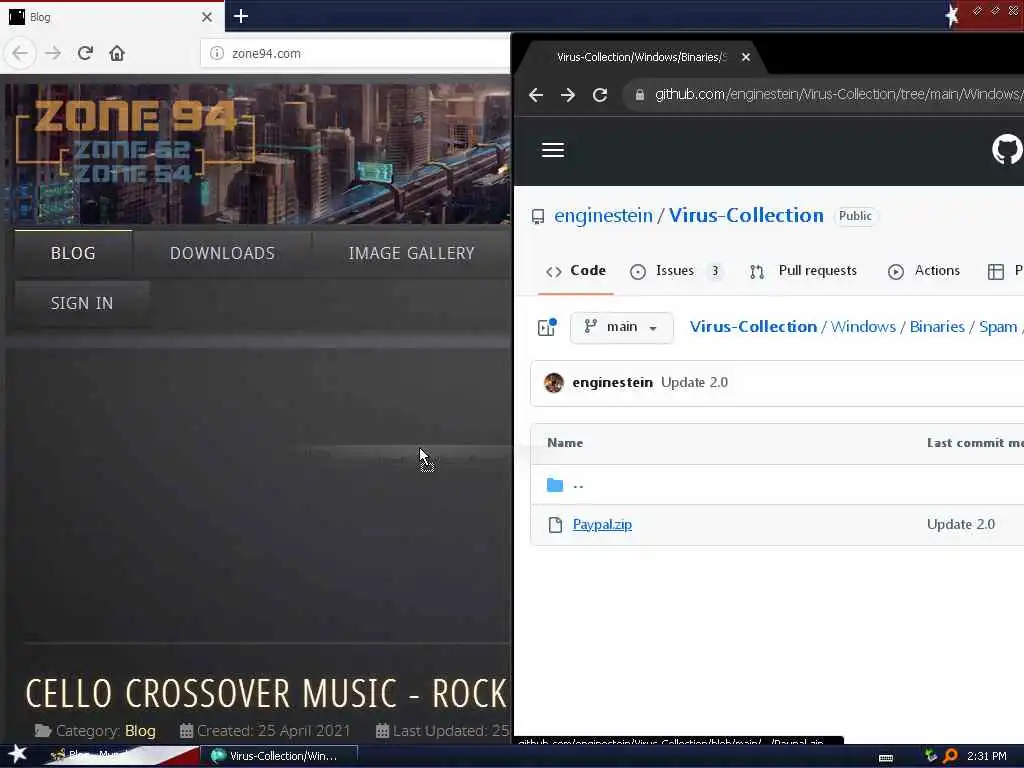1024x768 pixels.
Task: Click the SIGN IN menu item
Action: click(82, 304)
